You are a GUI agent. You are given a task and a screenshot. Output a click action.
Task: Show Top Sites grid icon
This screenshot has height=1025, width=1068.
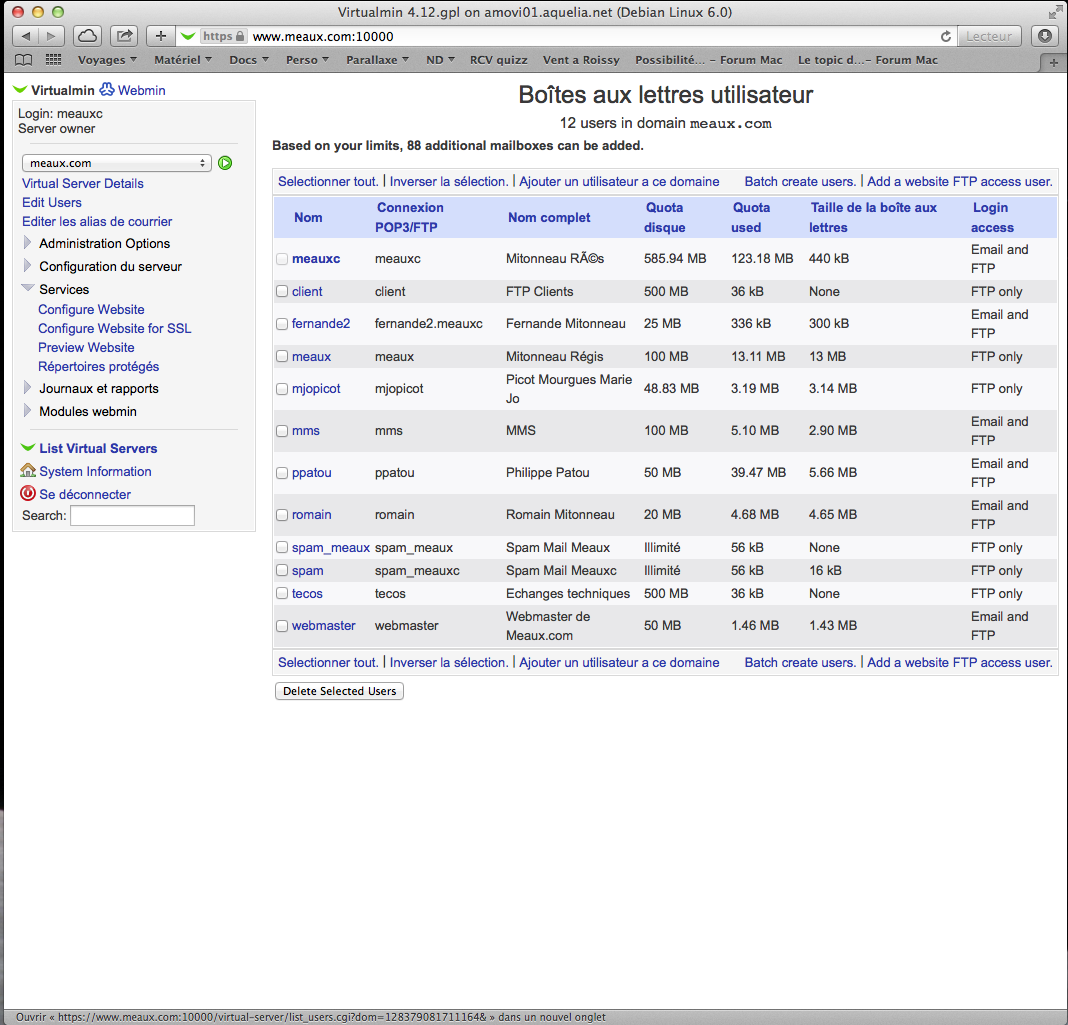53,60
